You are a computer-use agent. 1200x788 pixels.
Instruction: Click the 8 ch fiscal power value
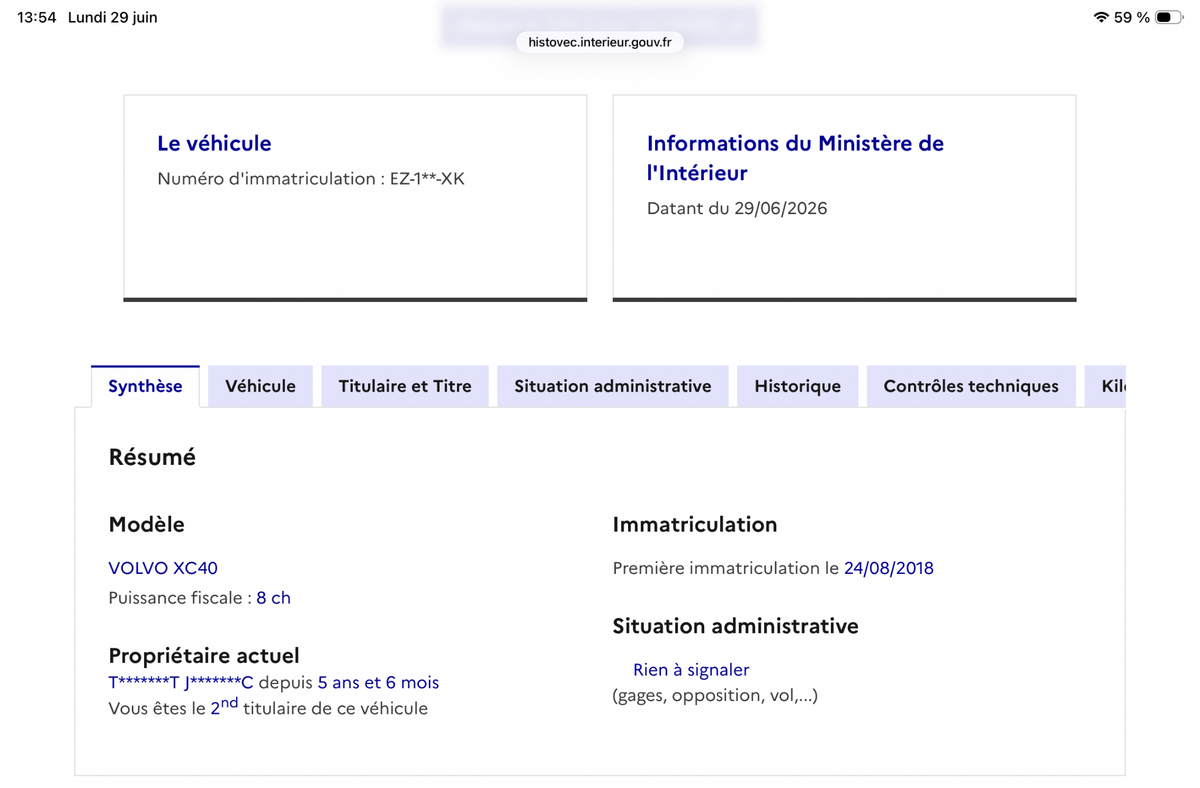point(273,598)
